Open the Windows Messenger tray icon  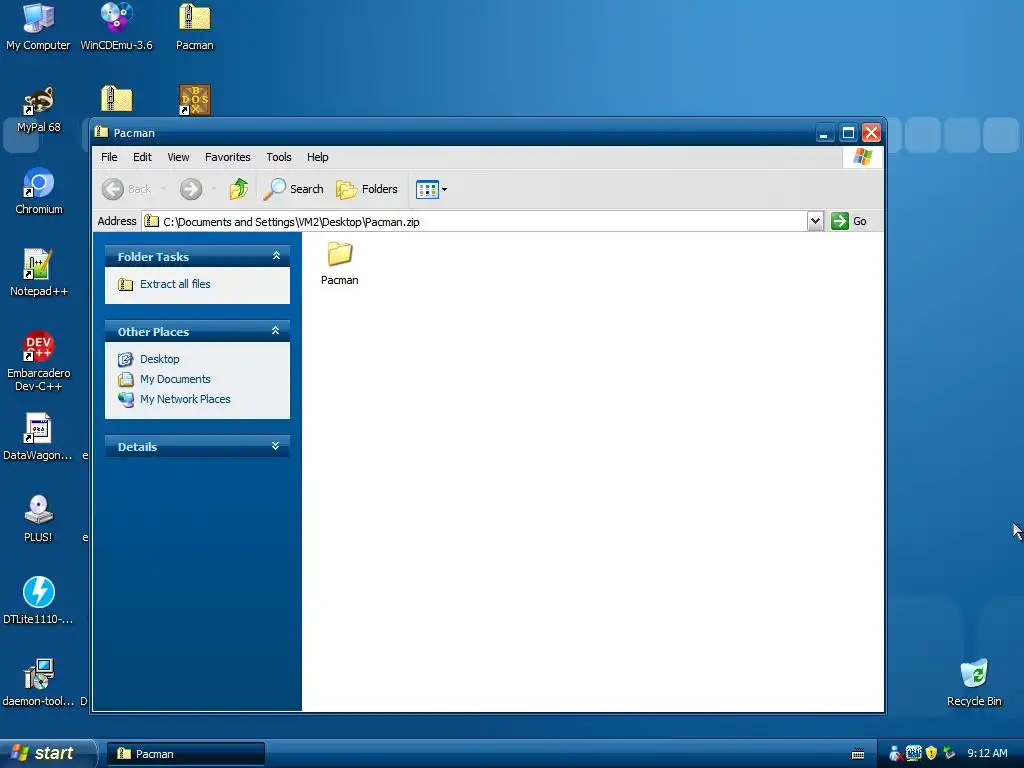coord(895,753)
